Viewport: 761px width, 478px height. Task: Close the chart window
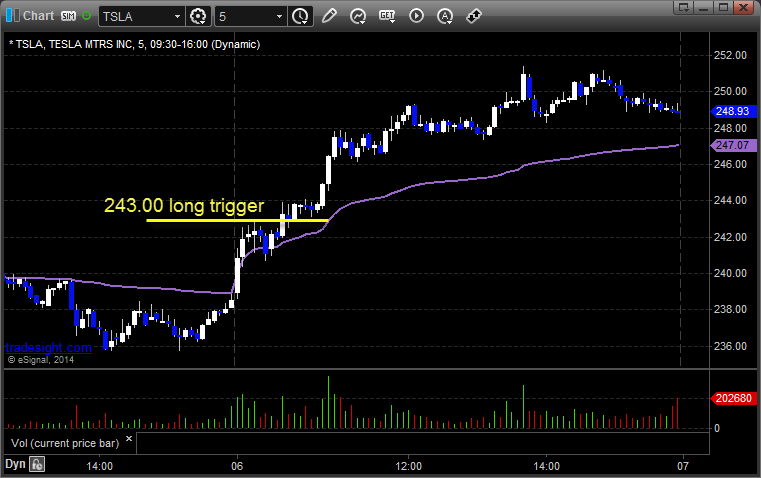[743, 7]
